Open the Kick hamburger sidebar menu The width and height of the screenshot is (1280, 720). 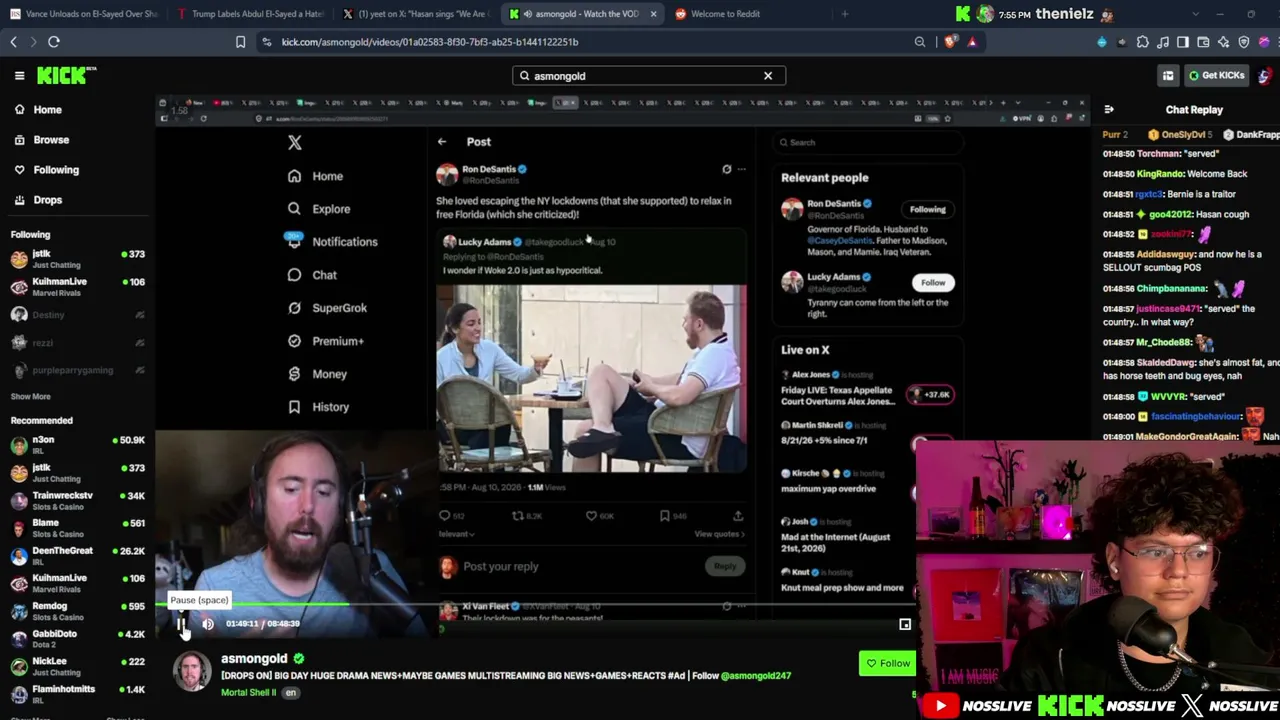coord(19,75)
